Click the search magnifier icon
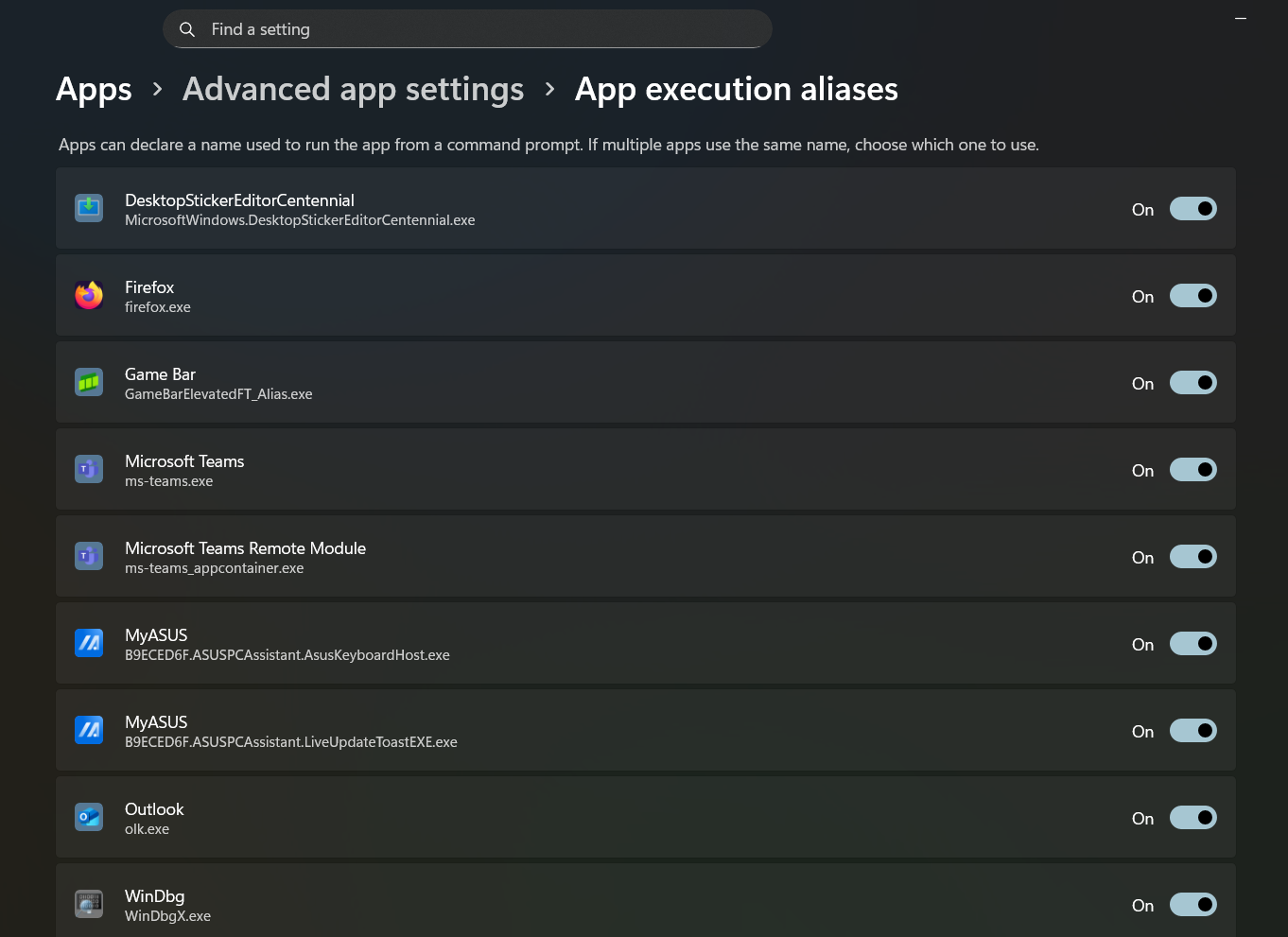 [187, 29]
